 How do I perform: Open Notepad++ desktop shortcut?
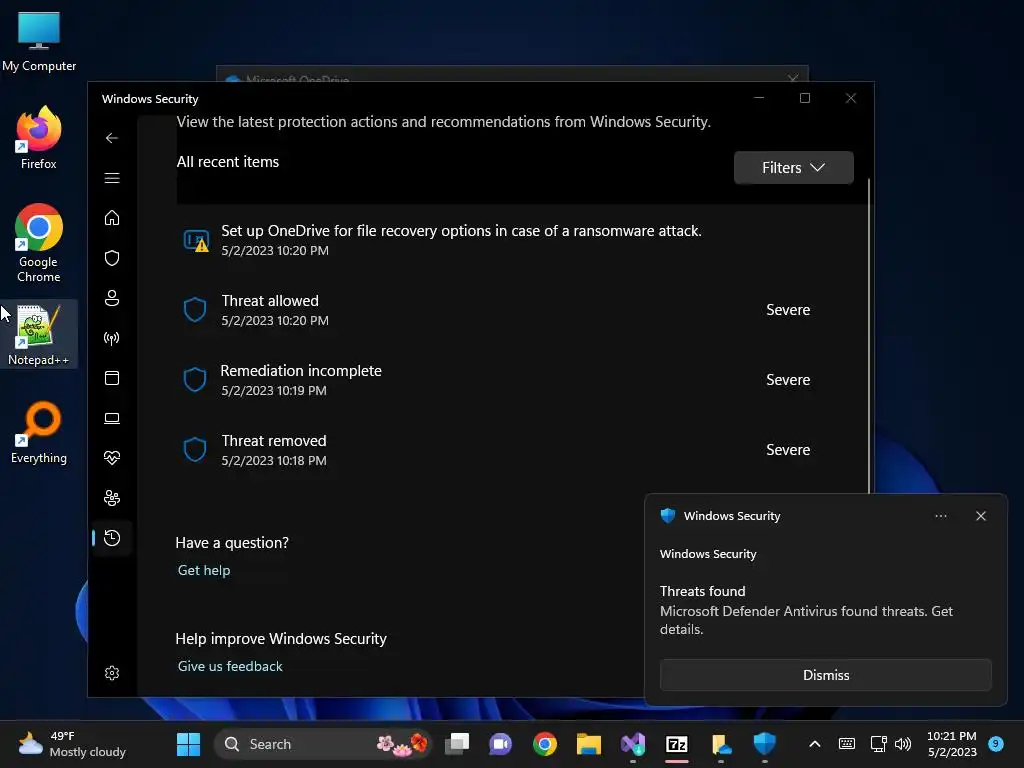[39, 334]
